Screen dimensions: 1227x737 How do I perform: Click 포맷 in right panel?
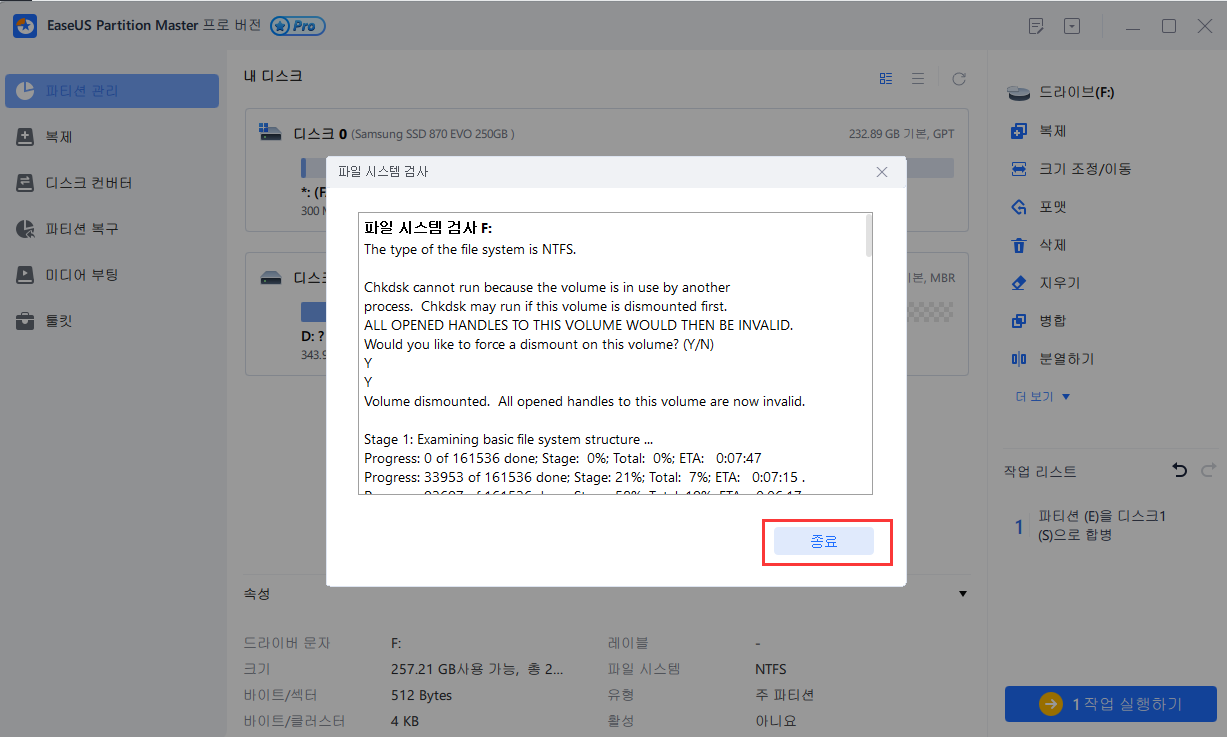click(x=1052, y=207)
